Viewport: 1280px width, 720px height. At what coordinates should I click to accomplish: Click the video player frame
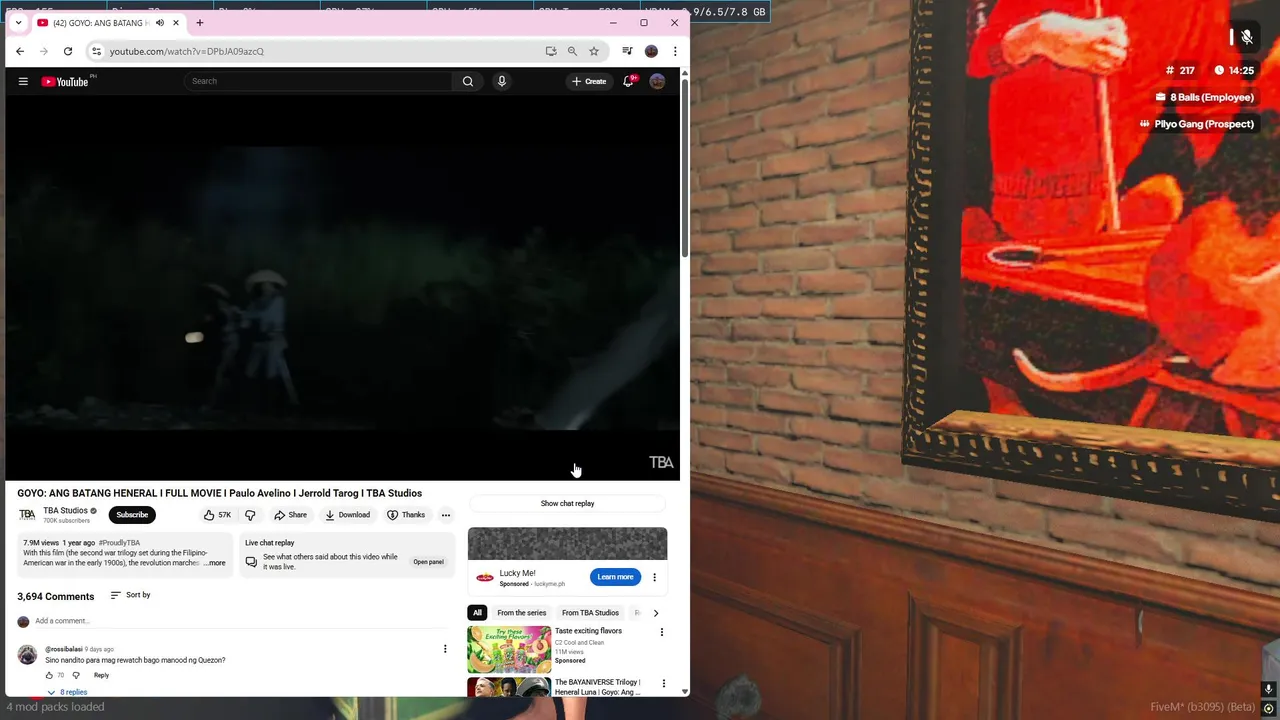pyautogui.click(x=342, y=273)
